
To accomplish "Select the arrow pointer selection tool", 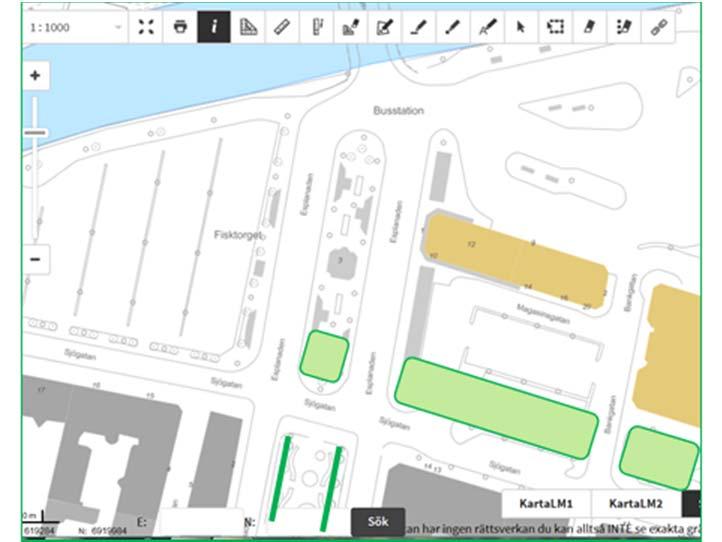I will click(x=521, y=27).
